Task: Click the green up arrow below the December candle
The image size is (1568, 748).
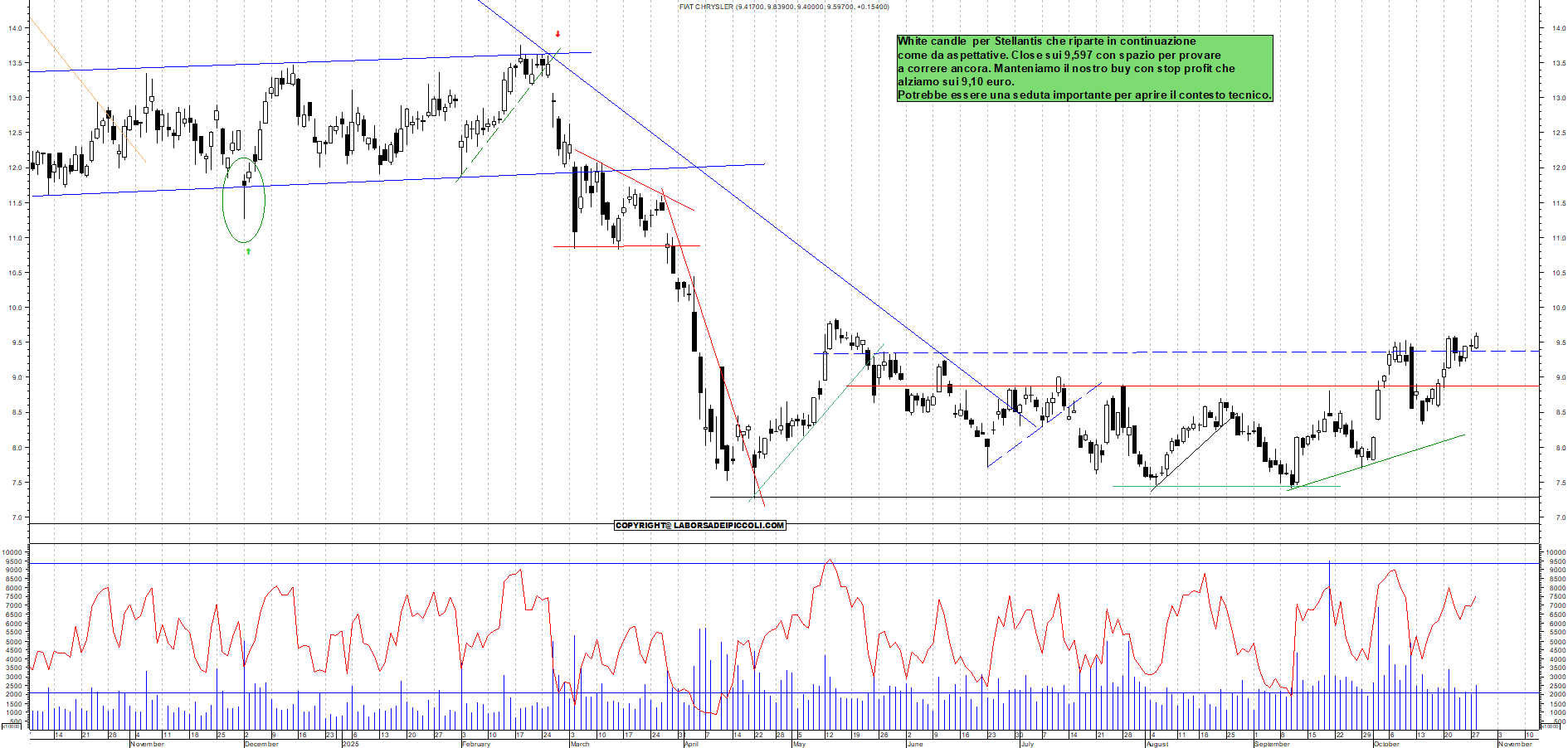Action: pos(246,250)
